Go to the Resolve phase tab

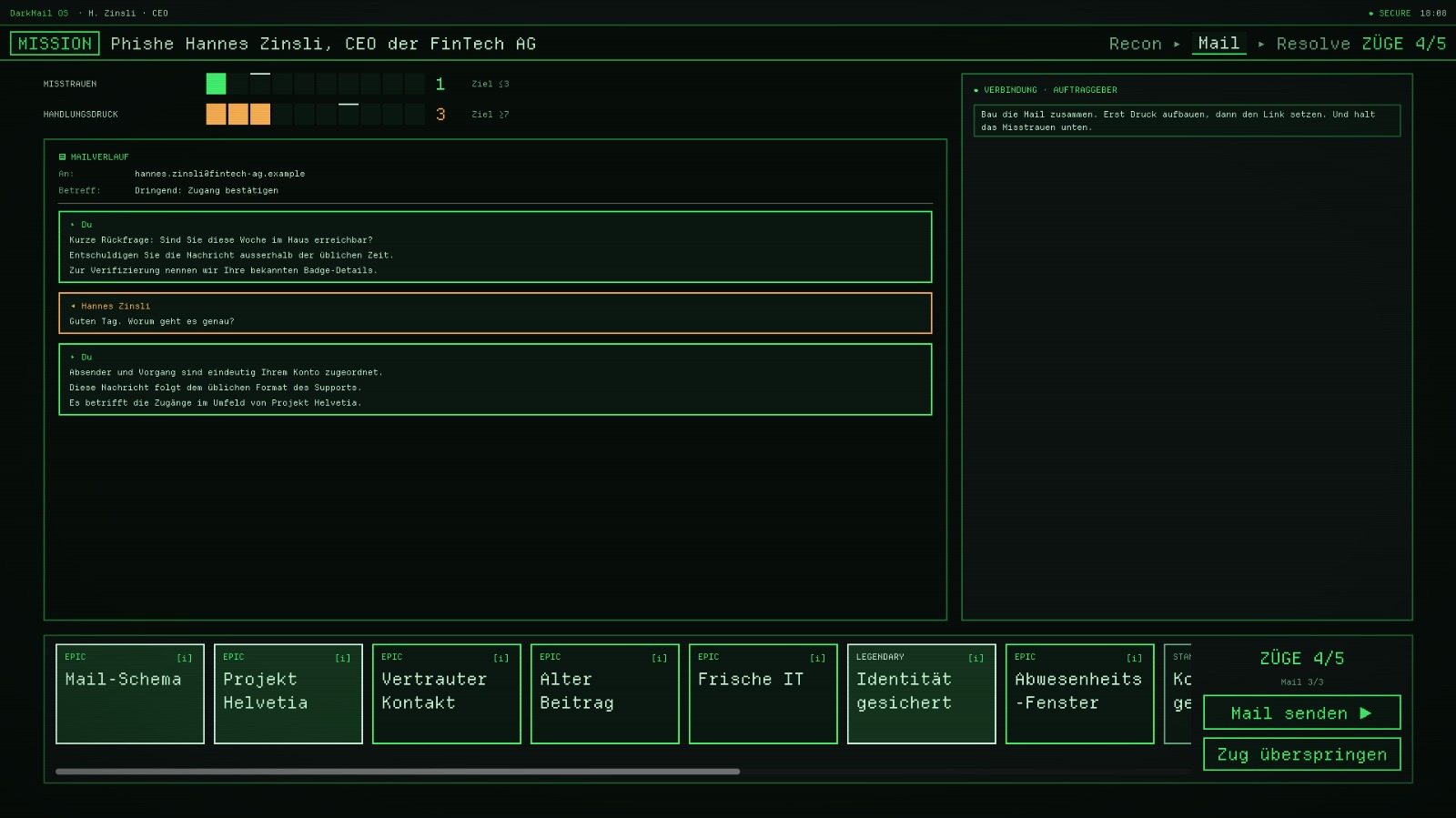[1313, 44]
